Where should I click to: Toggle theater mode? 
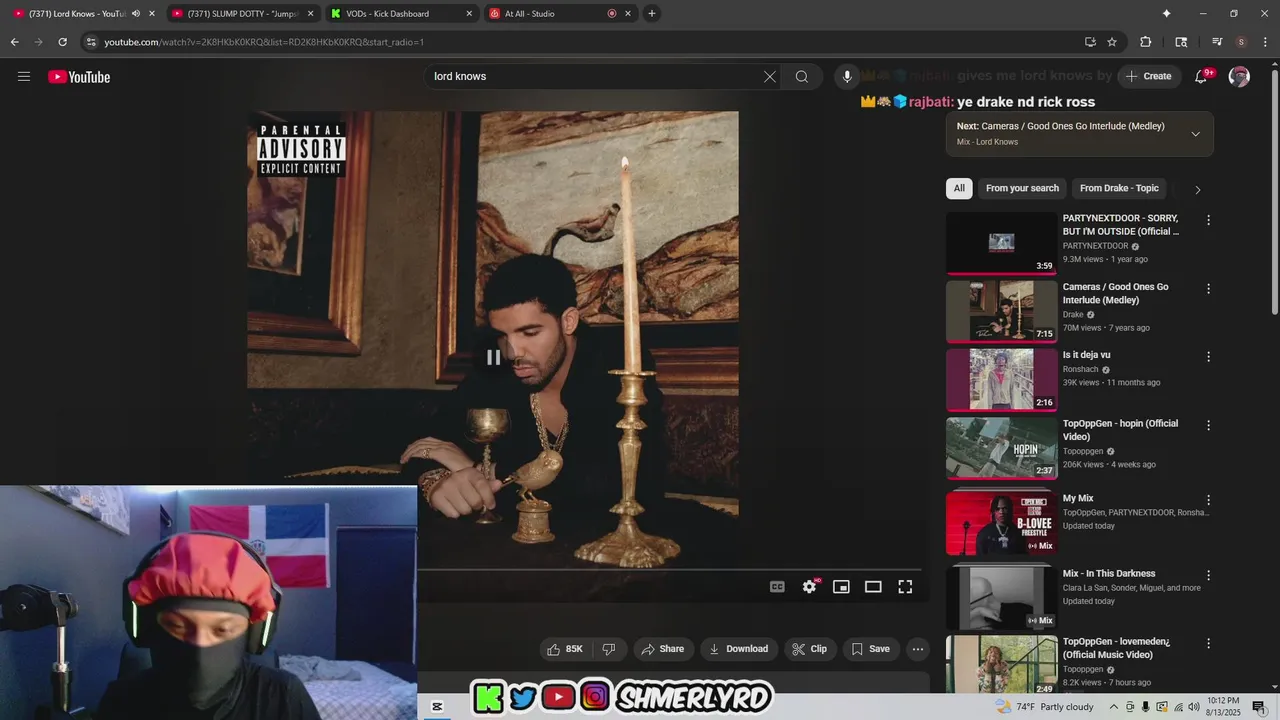[x=873, y=587]
